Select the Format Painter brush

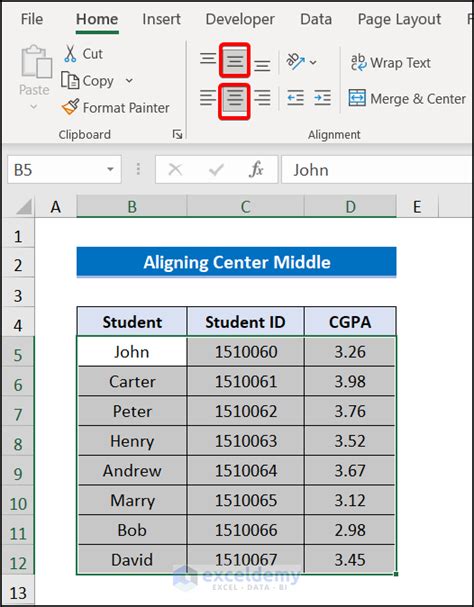tap(70, 107)
